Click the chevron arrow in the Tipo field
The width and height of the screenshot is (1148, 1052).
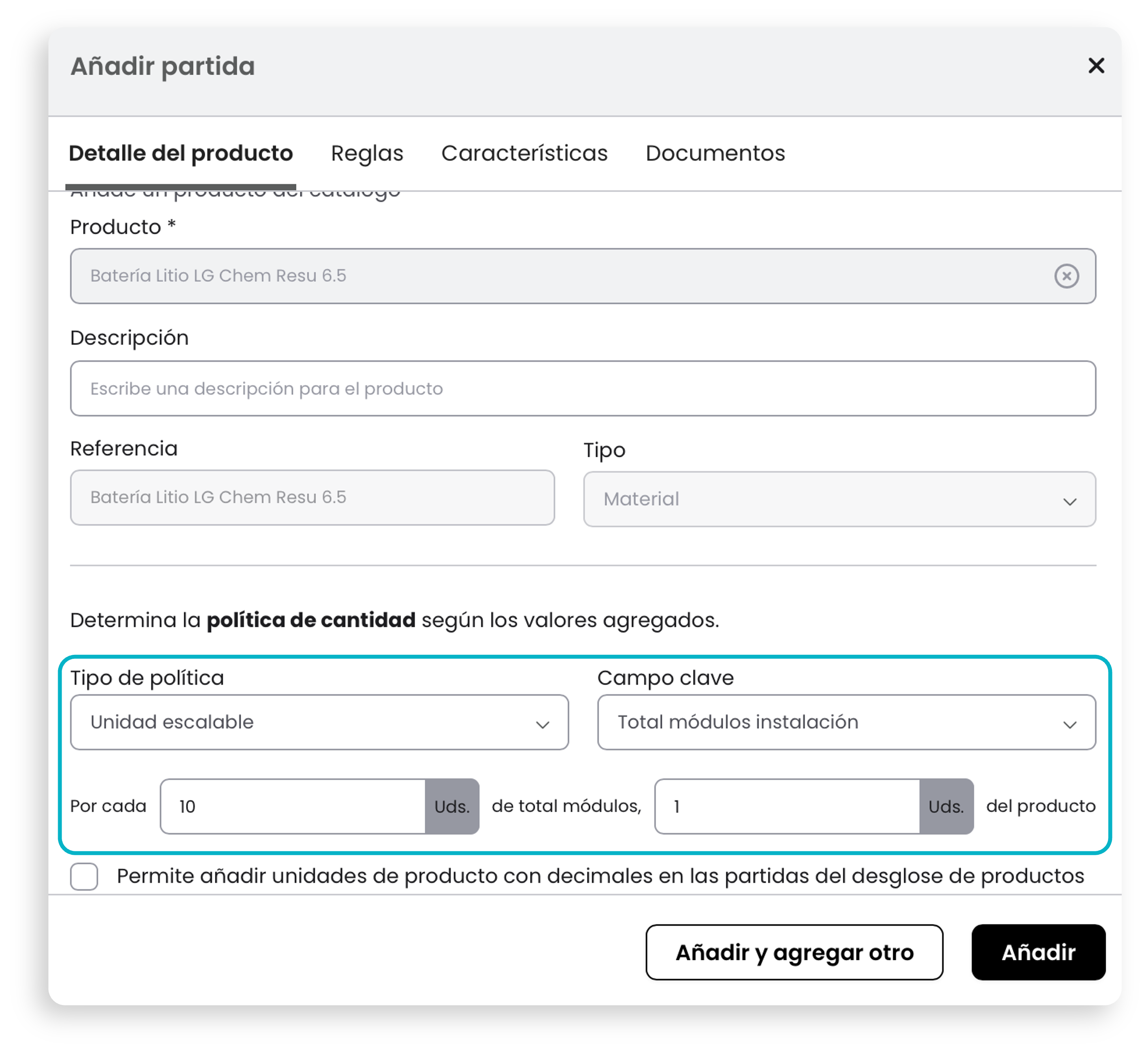pos(1069,502)
